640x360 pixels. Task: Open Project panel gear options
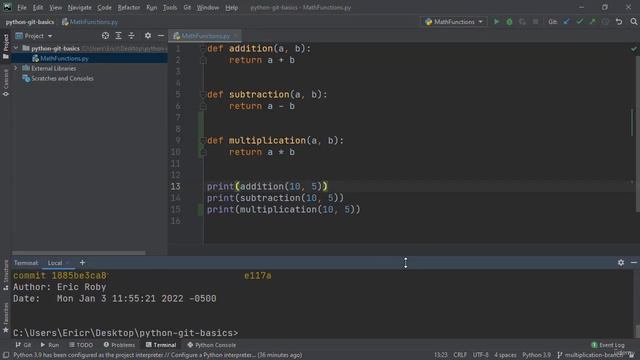click(148, 36)
